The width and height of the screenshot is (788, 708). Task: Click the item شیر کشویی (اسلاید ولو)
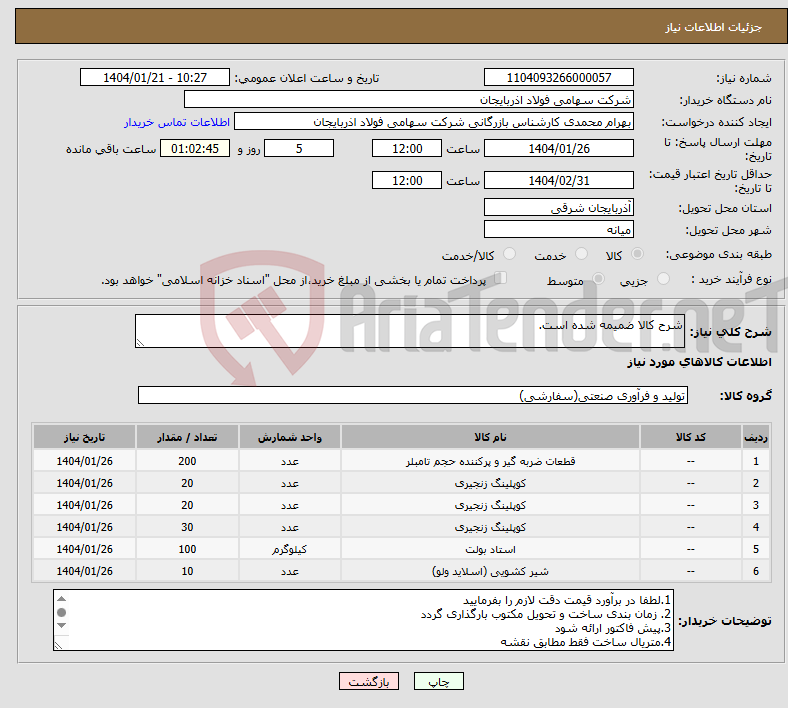pos(490,571)
